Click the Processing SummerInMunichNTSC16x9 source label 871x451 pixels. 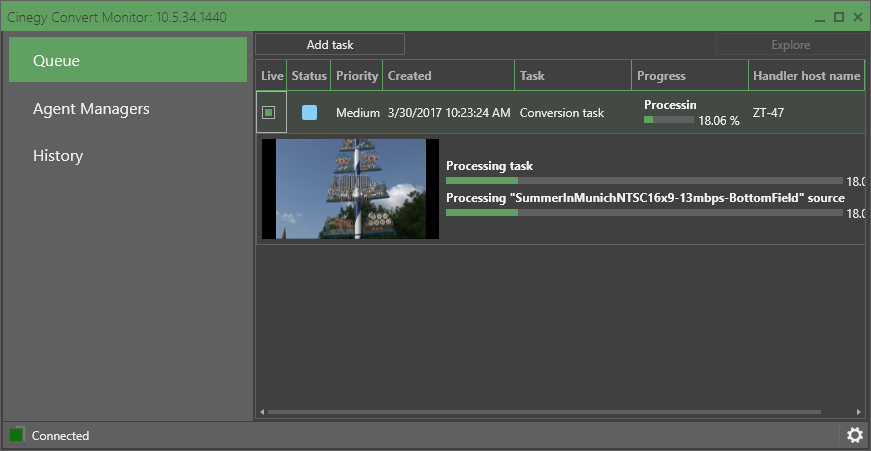tap(645, 198)
